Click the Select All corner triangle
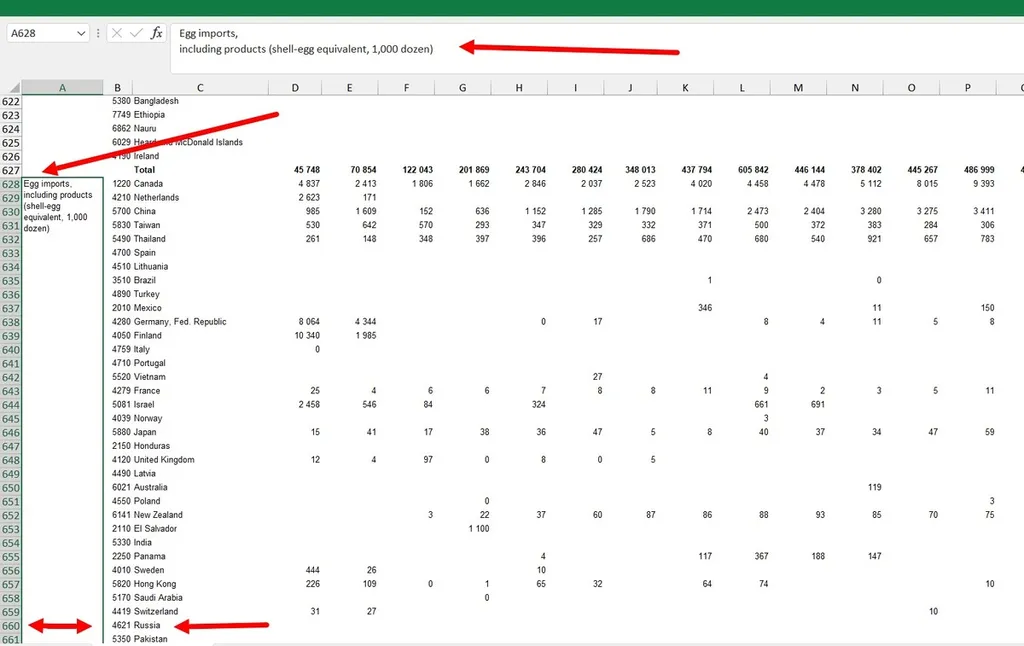 pos(11,88)
